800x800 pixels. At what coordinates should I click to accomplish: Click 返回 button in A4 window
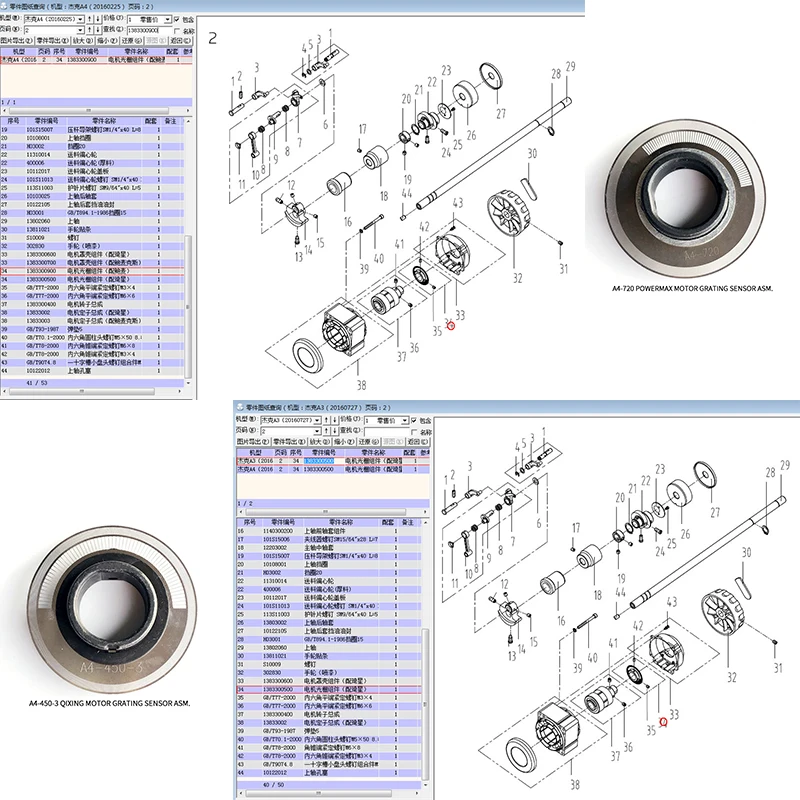181,40
